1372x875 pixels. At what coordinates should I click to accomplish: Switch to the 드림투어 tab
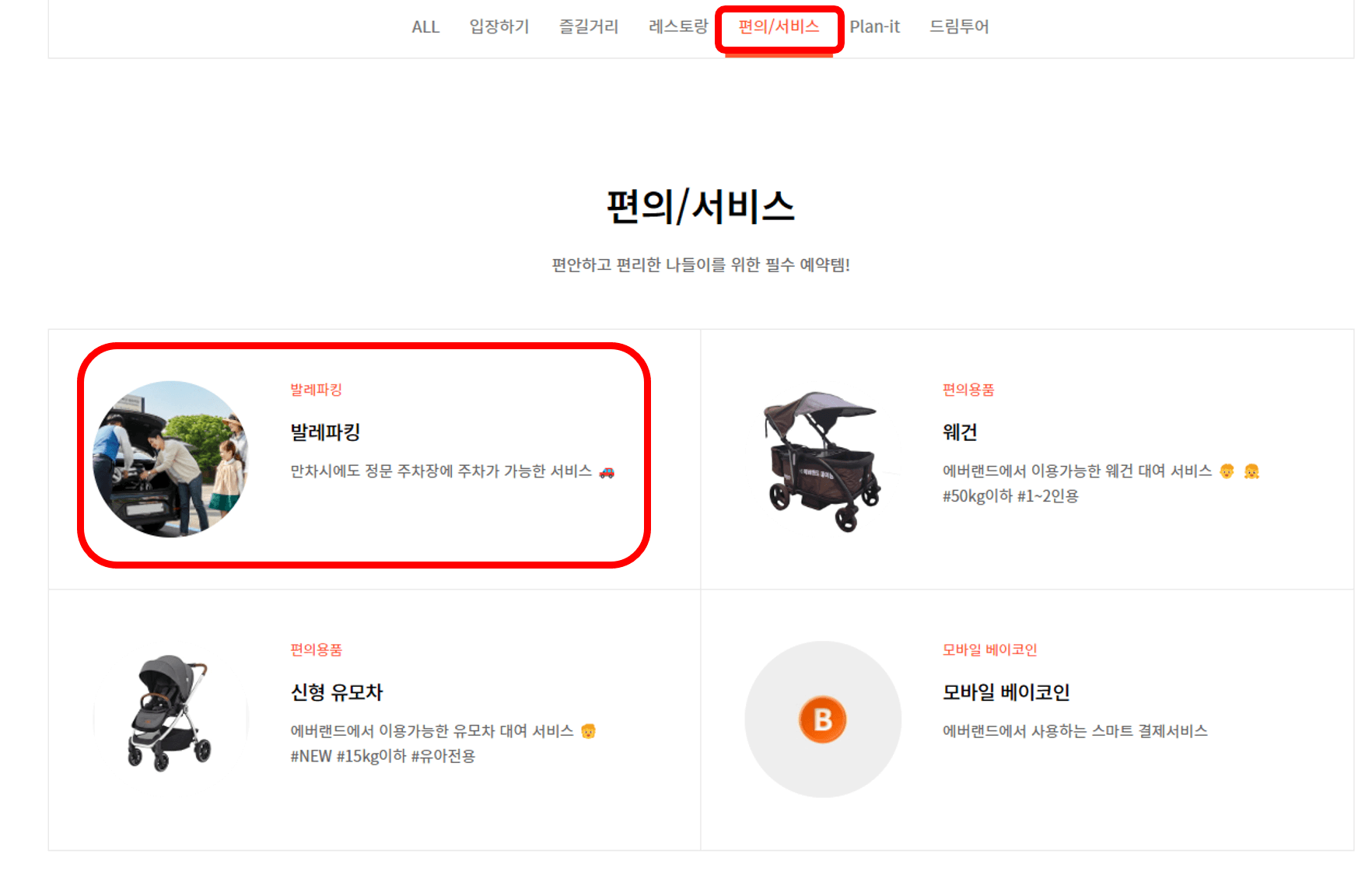959,26
